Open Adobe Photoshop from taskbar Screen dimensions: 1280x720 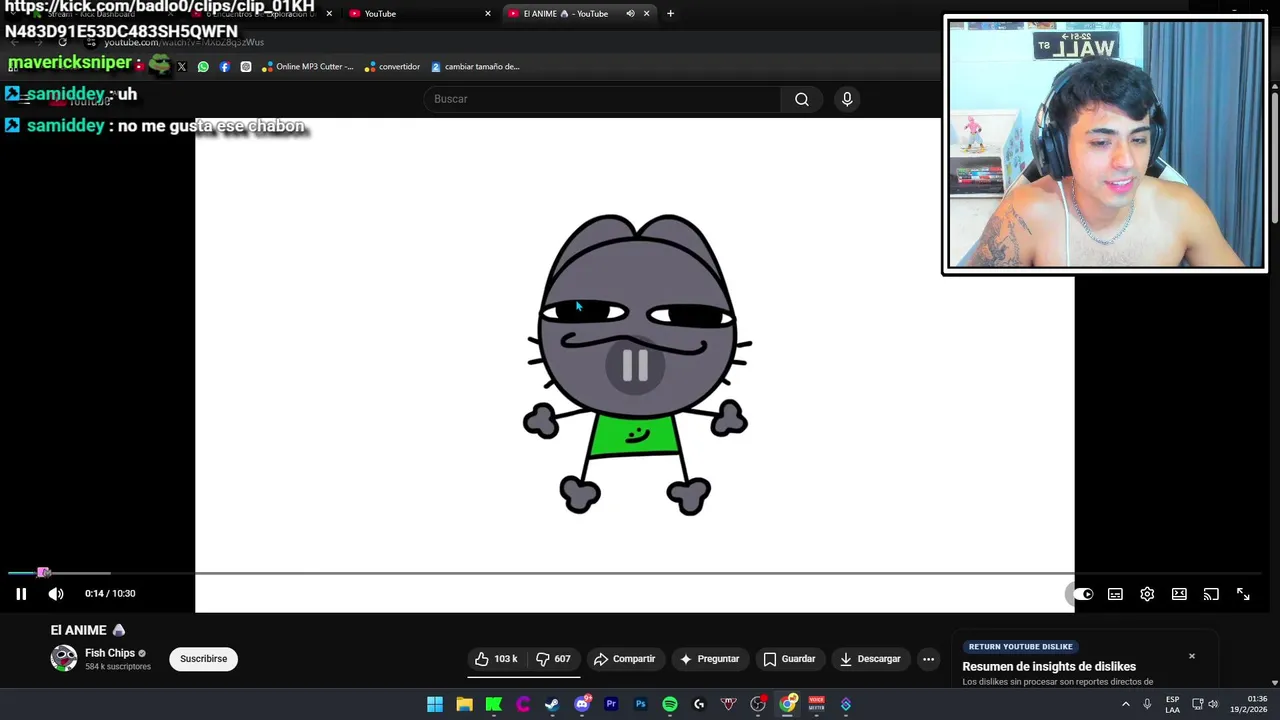click(x=640, y=704)
